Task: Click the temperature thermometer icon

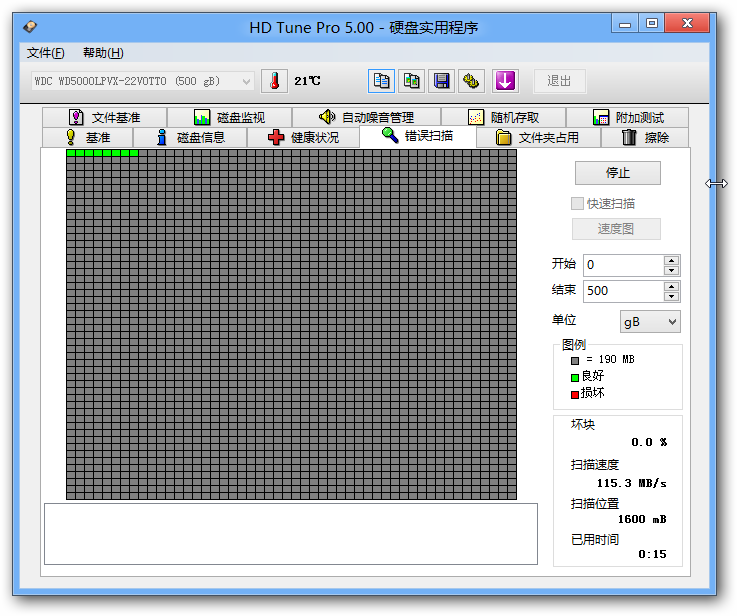Action: [274, 81]
